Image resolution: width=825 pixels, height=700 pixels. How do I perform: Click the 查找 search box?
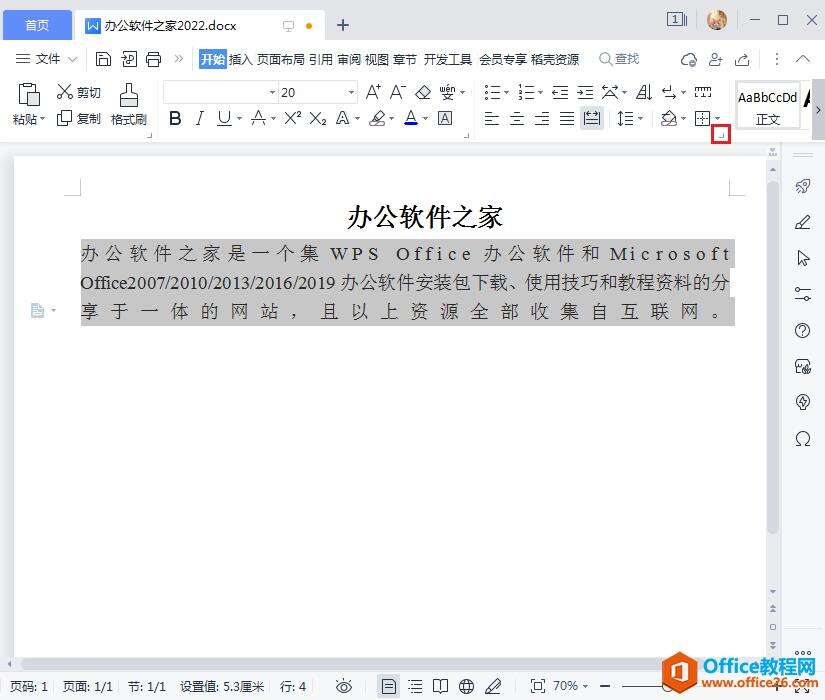coord(620,59)
